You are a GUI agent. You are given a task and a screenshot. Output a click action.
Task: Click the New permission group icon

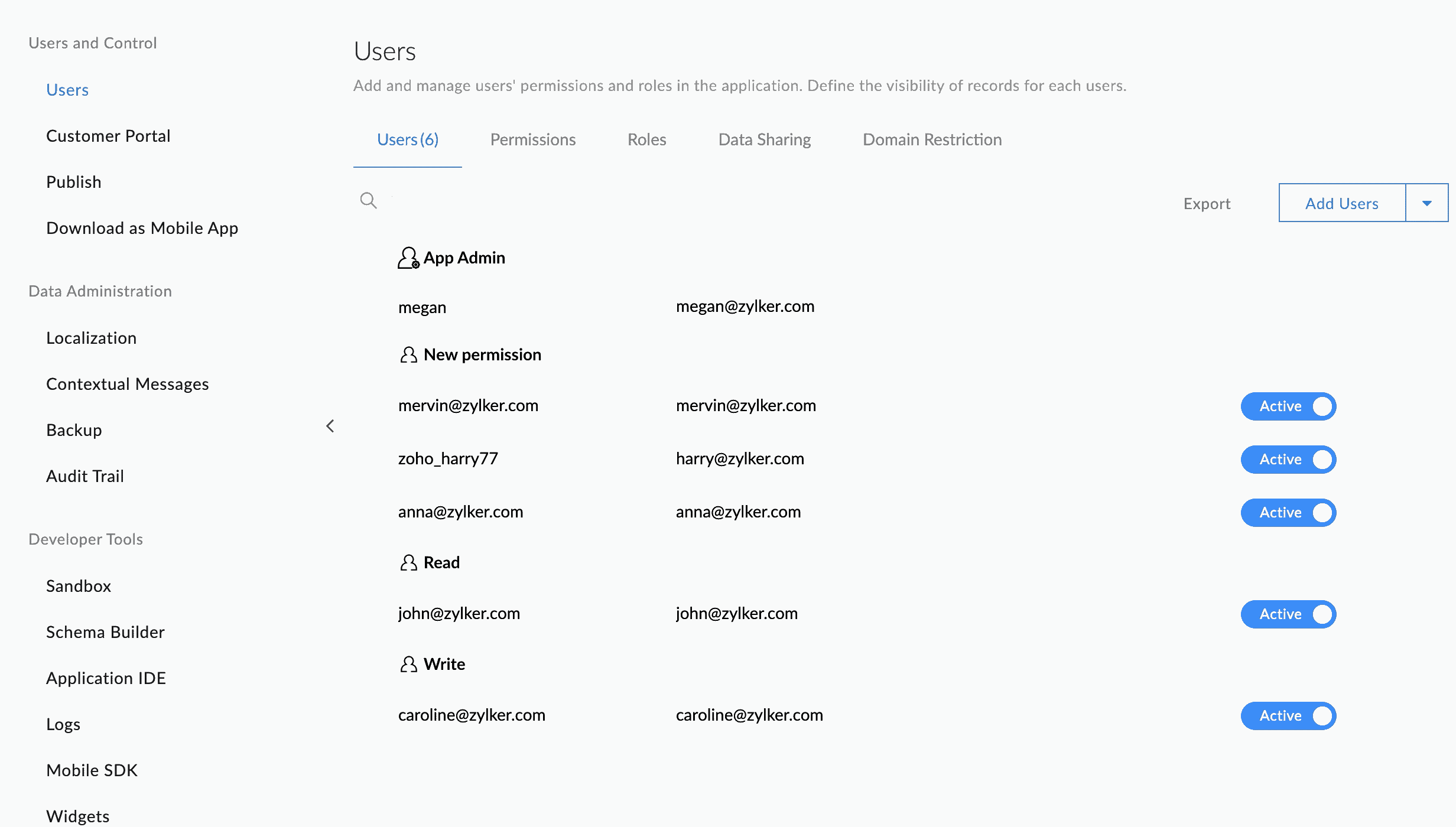[x=408, y=355]
